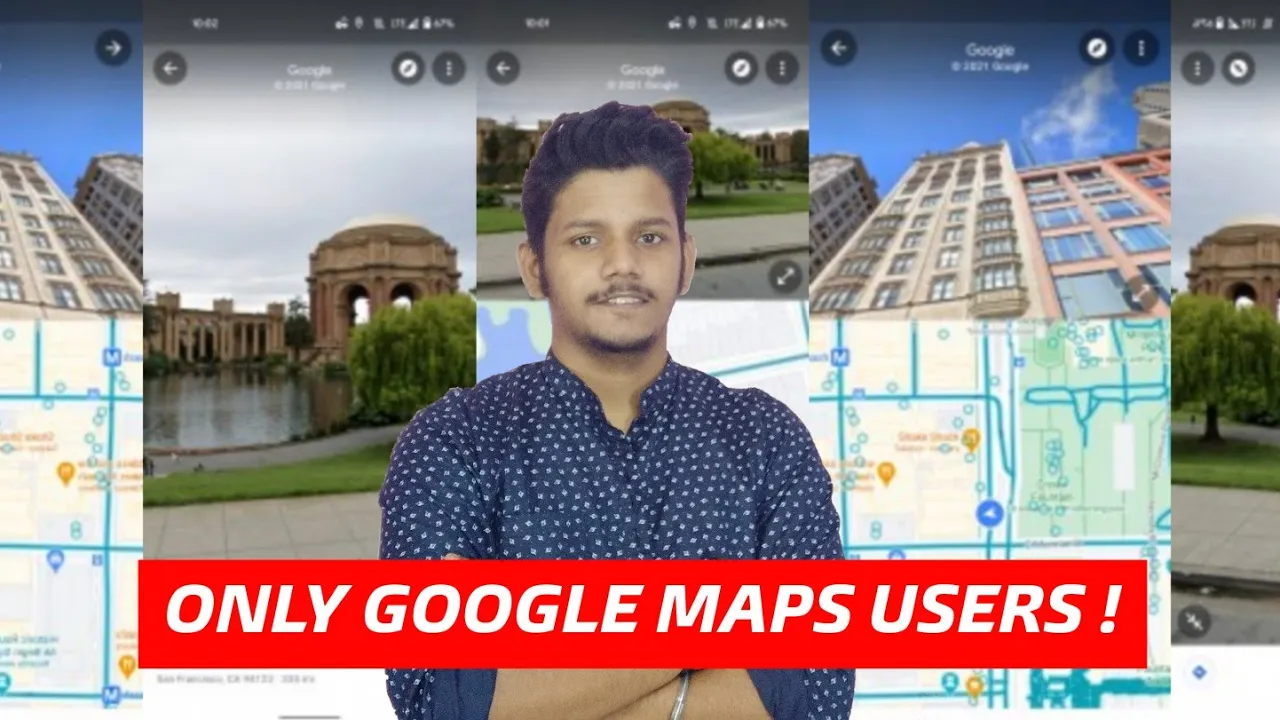
Task: Open the three-dot menu in the blue-sky buildings screenshot
Action: [1140, 47]
